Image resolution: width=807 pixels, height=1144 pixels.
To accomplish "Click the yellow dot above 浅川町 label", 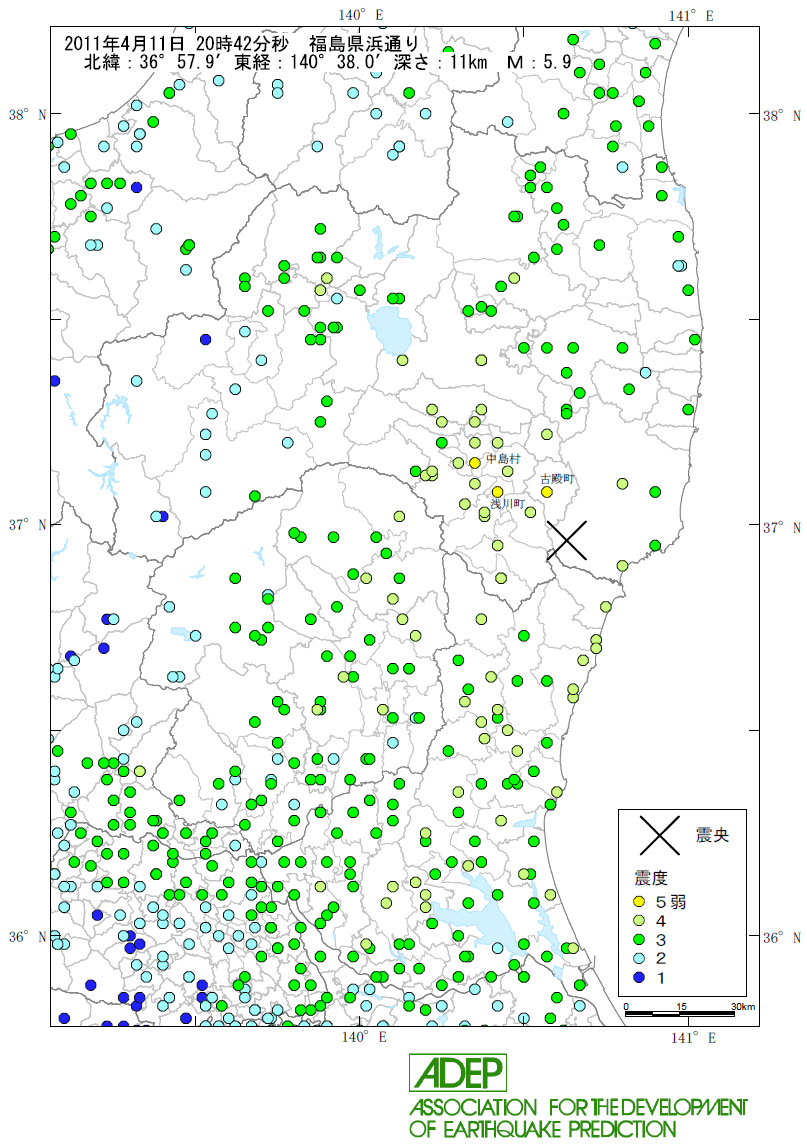I will (x=498, y=492).
